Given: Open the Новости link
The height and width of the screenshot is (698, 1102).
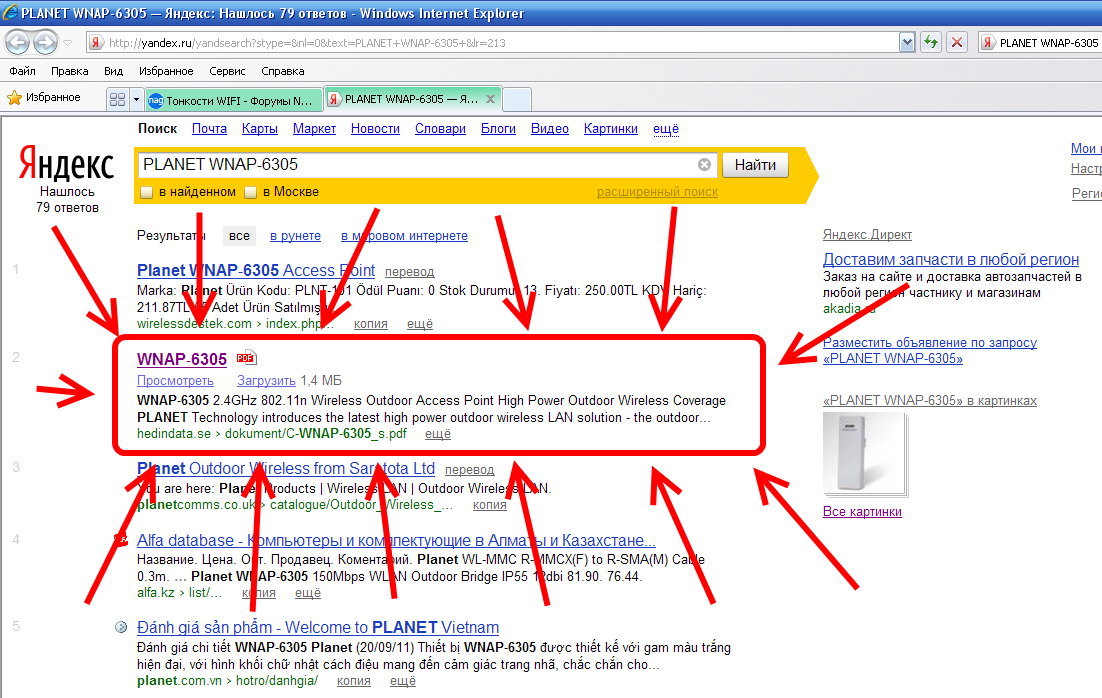Looking at the screenshot, I should [375, 129].
